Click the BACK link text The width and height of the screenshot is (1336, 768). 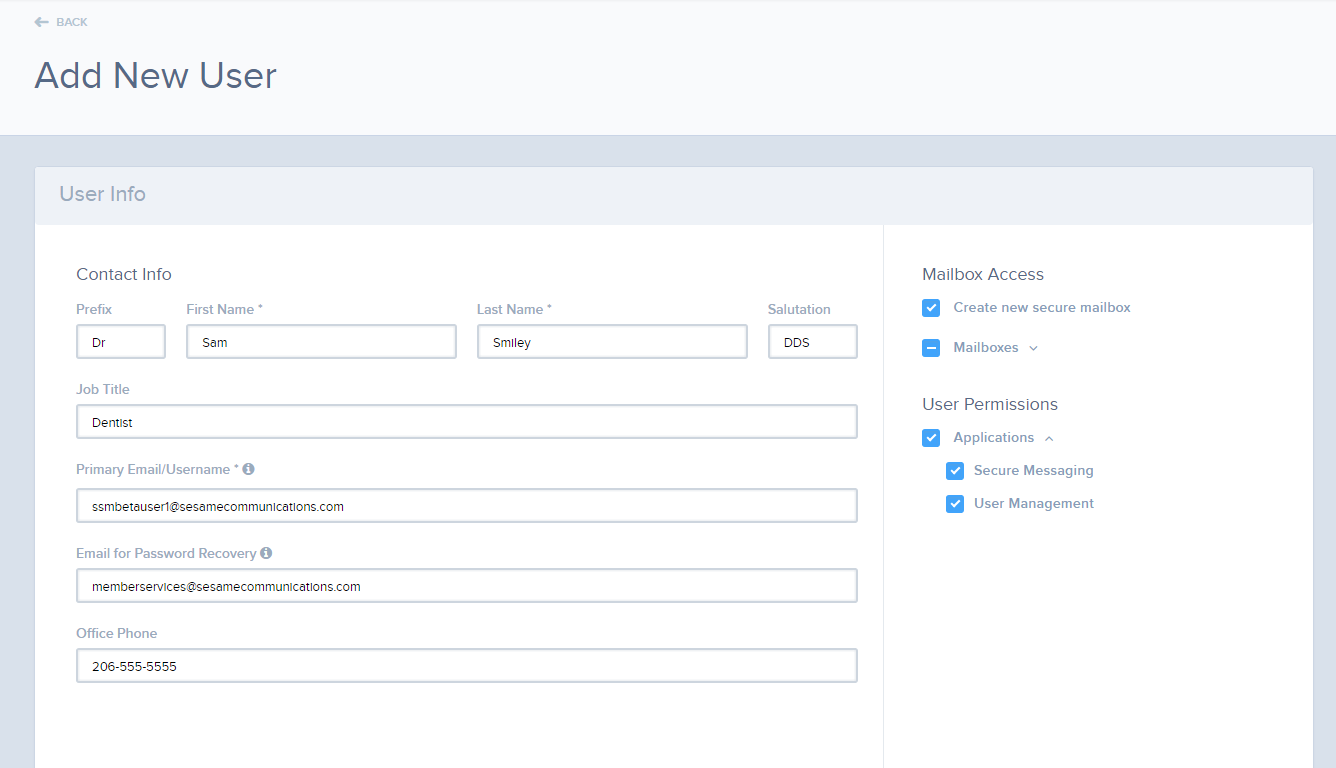72,22
